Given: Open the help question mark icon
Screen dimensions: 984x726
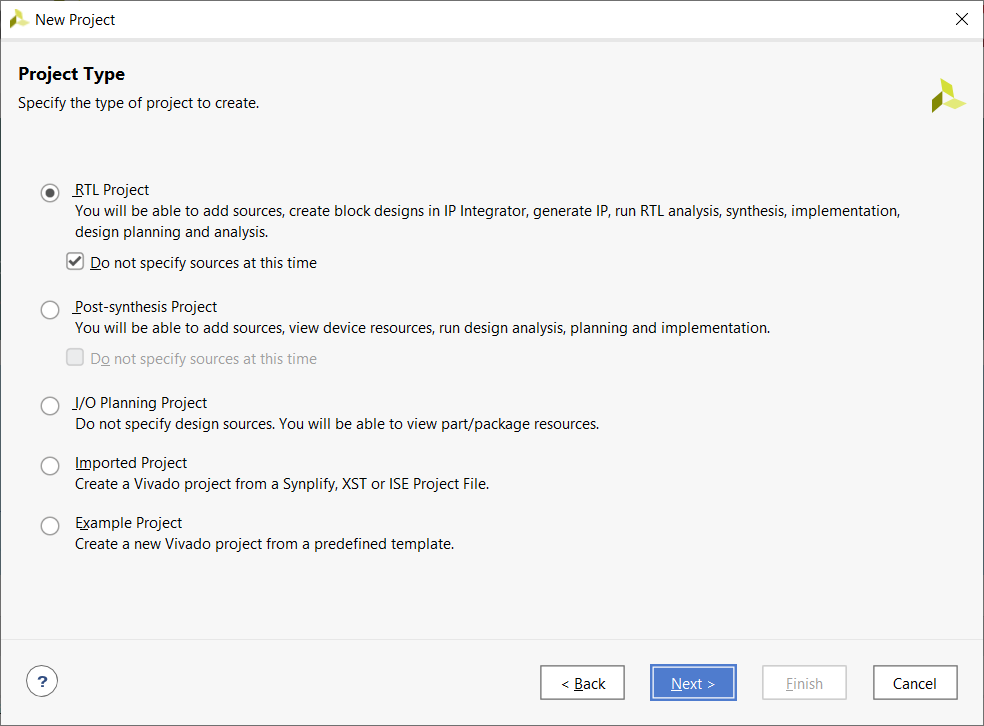Looking at the screenshot, I should tap(42, 681).
